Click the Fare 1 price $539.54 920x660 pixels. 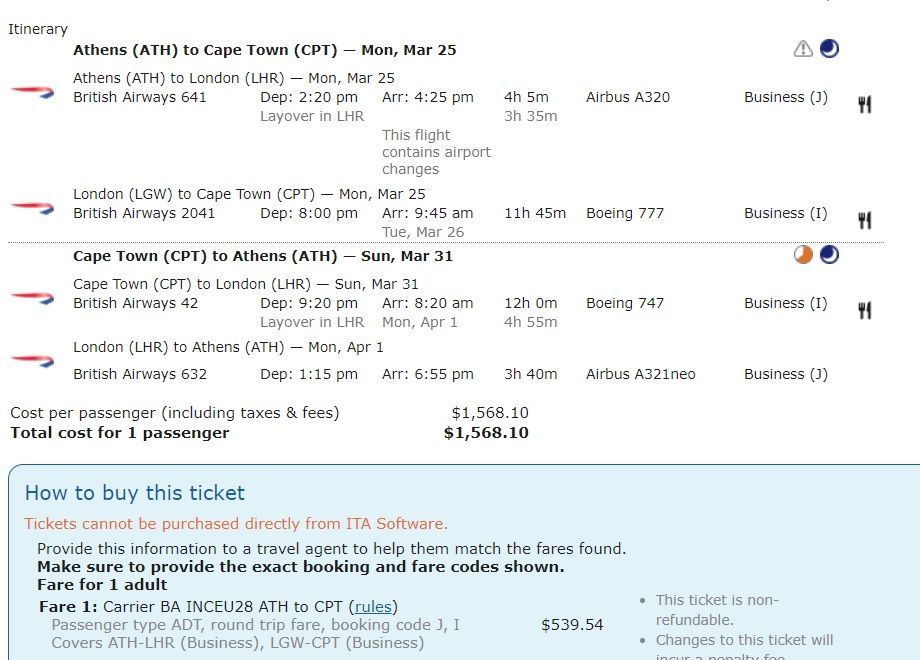click(572, 625)
